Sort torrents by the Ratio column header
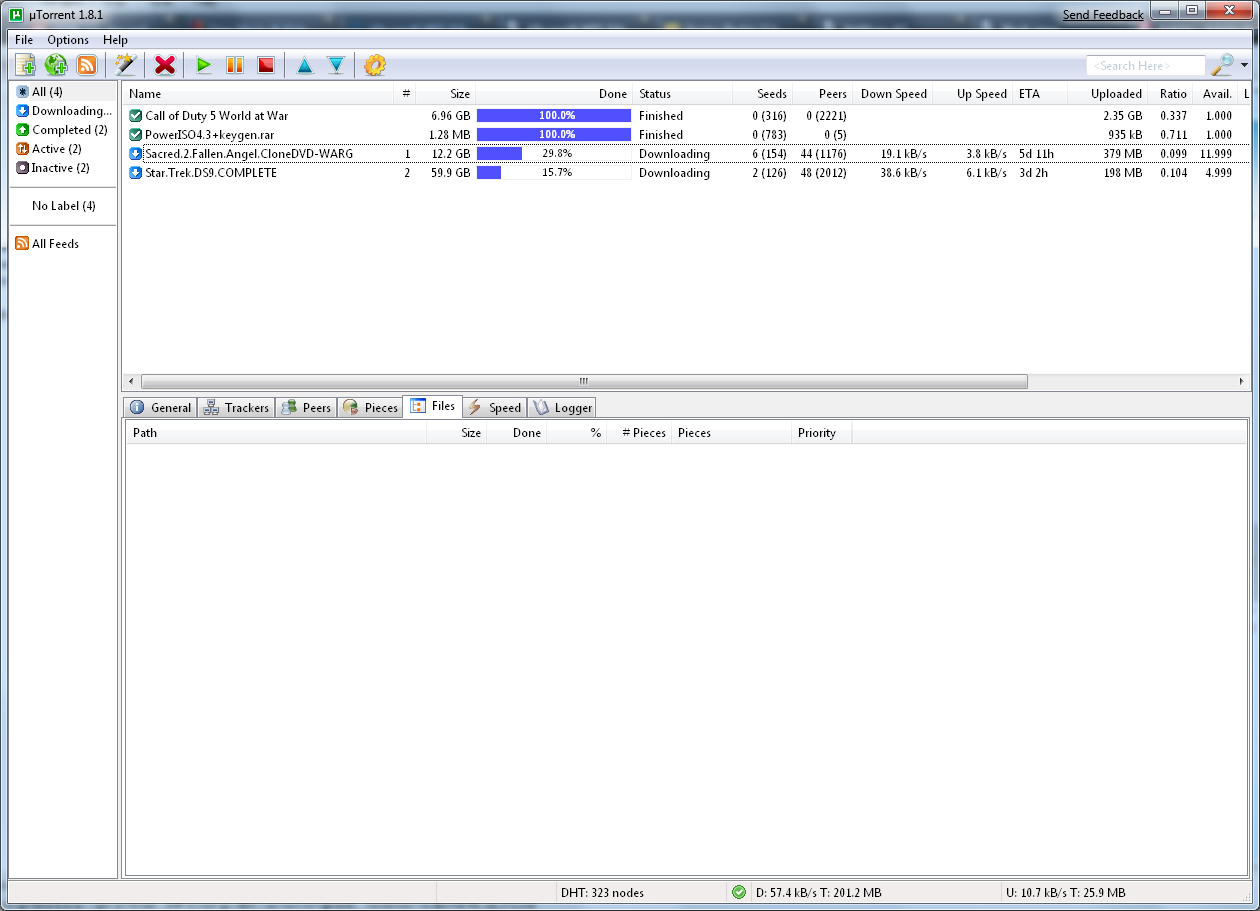The height and width of the screenshot is (911, 1260). click(1170, 94)
